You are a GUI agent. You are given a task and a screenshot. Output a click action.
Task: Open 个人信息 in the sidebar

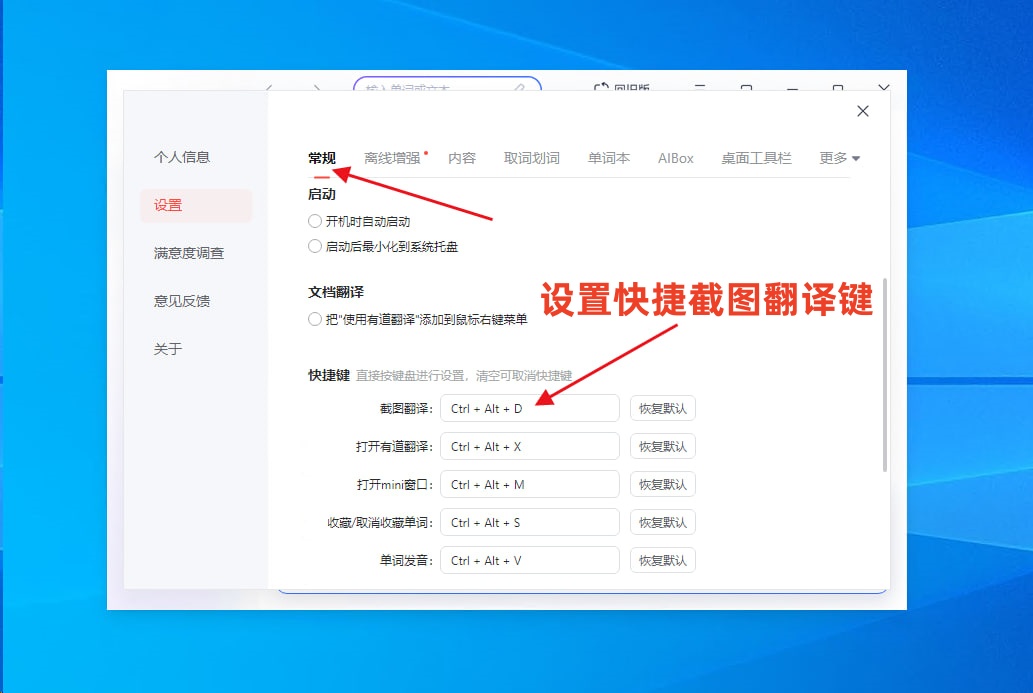182,157
